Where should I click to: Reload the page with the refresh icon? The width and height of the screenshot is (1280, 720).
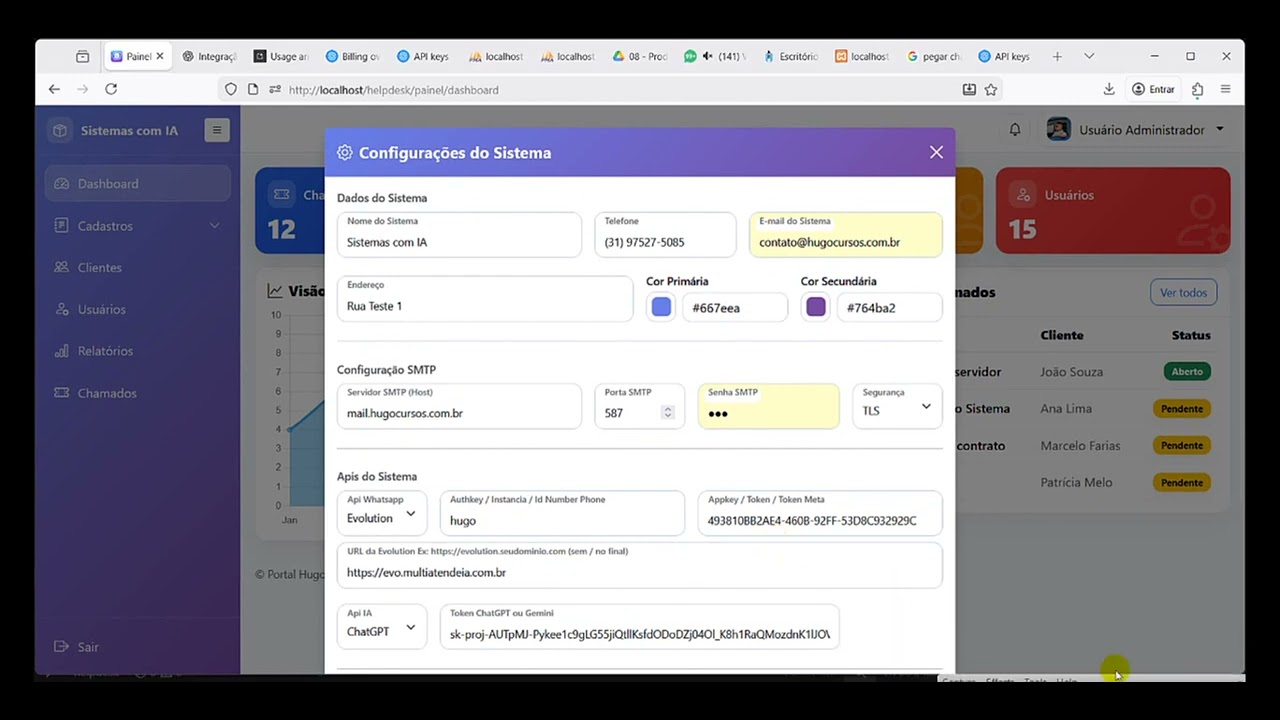click(x=111, y=89)
